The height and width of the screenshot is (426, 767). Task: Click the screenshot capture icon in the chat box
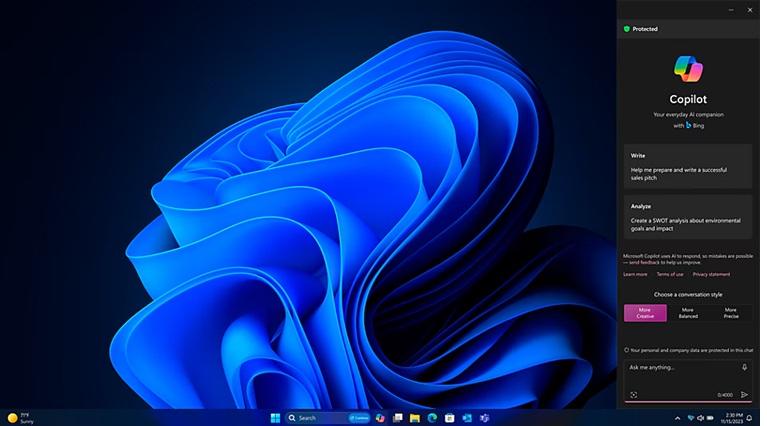coord(633,395)
